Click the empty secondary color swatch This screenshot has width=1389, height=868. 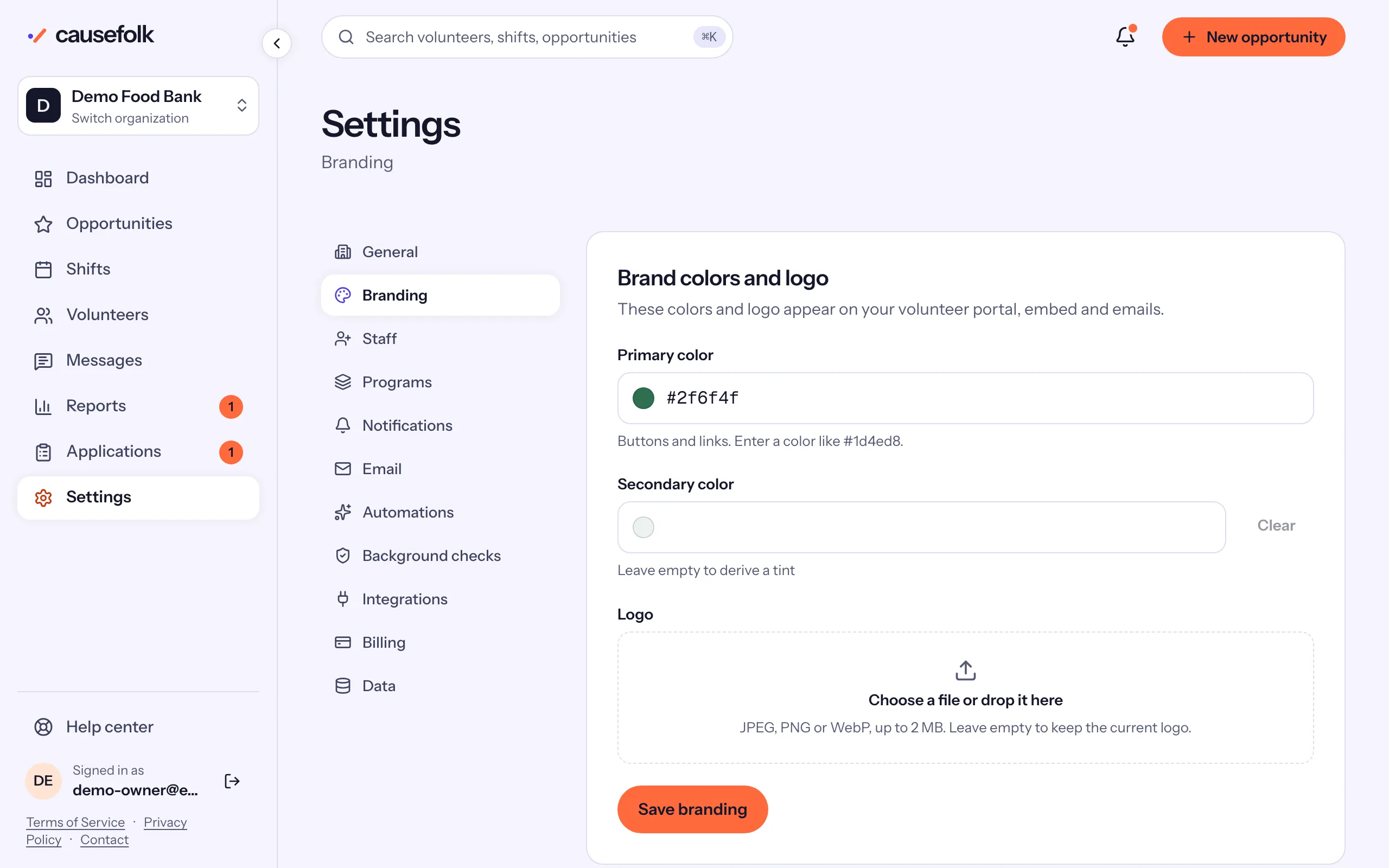(x=643, y=527)
